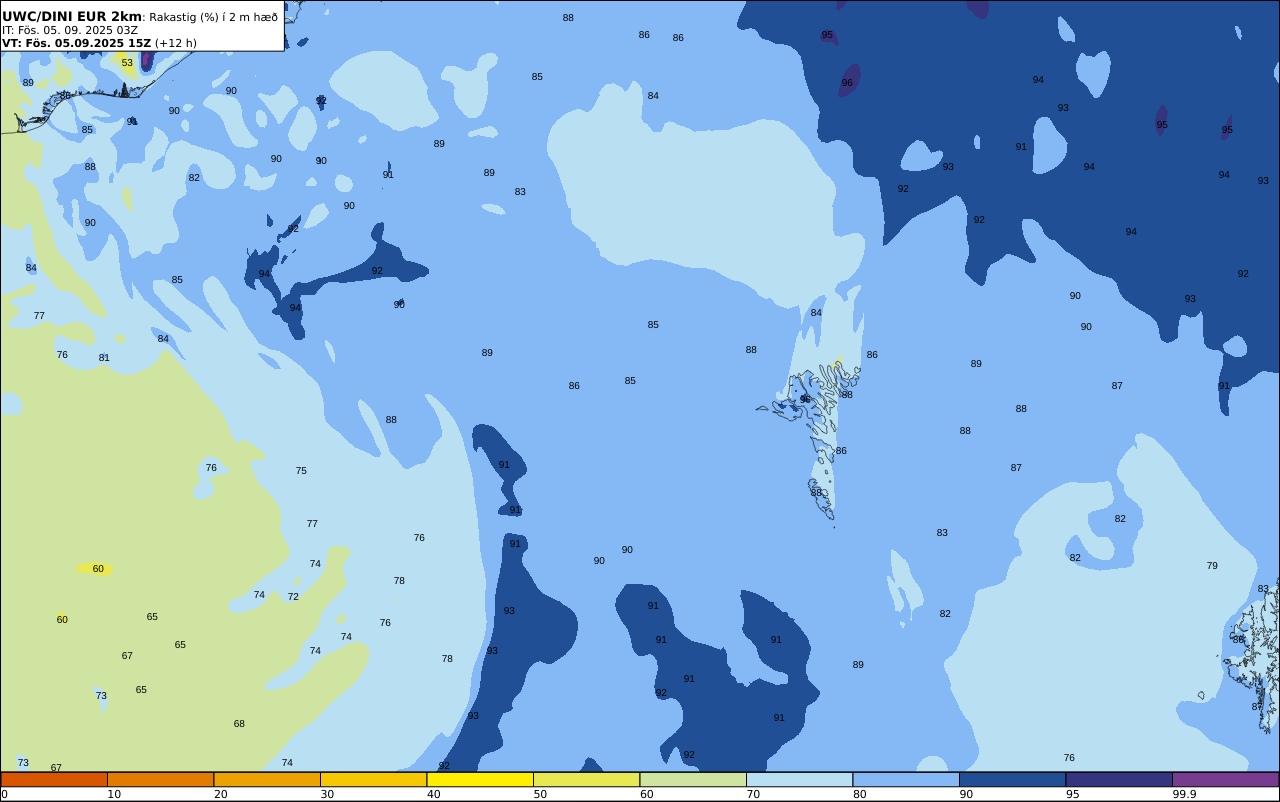Click the map value 81

[104, 358]
